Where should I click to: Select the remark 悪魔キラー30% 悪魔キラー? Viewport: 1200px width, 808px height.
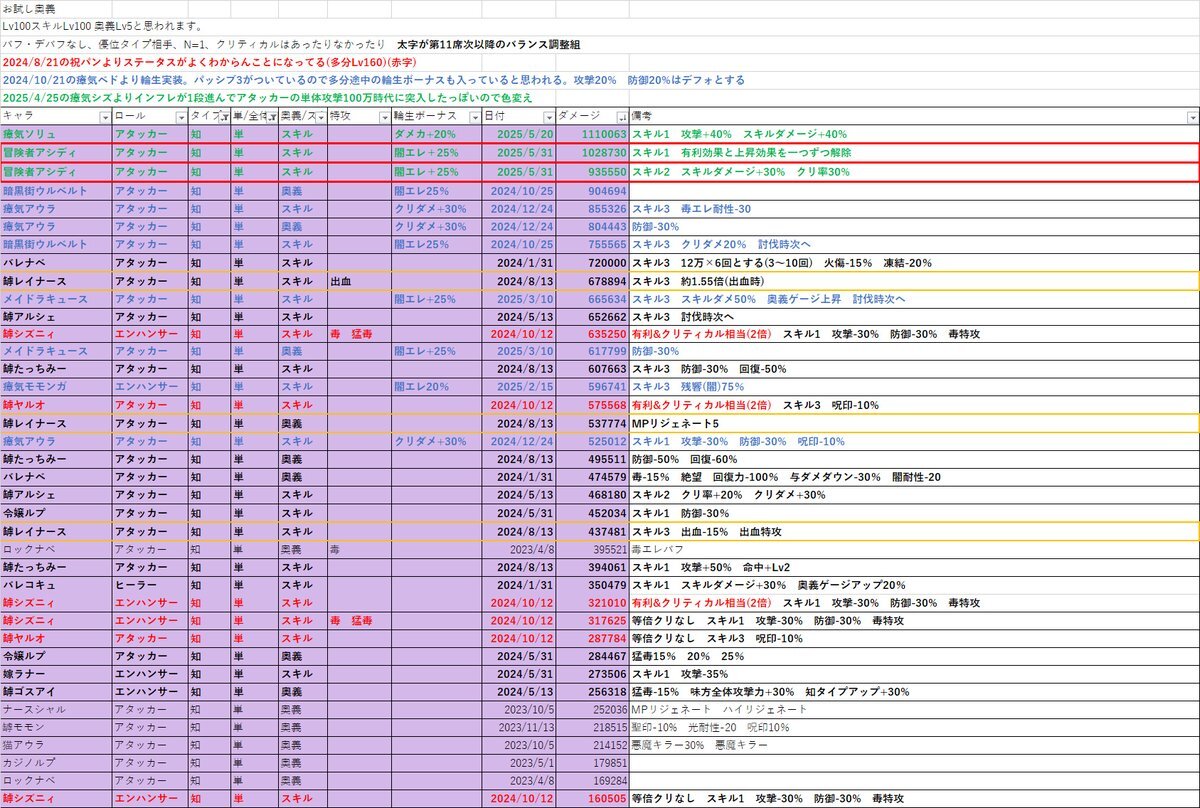point(700,746)
